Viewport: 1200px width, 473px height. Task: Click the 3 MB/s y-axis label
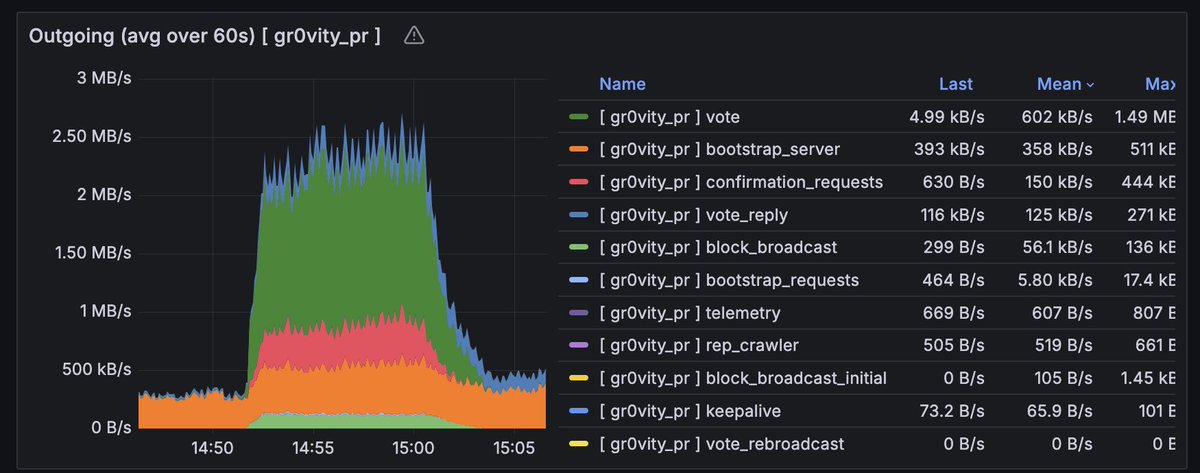coord(104,78)
